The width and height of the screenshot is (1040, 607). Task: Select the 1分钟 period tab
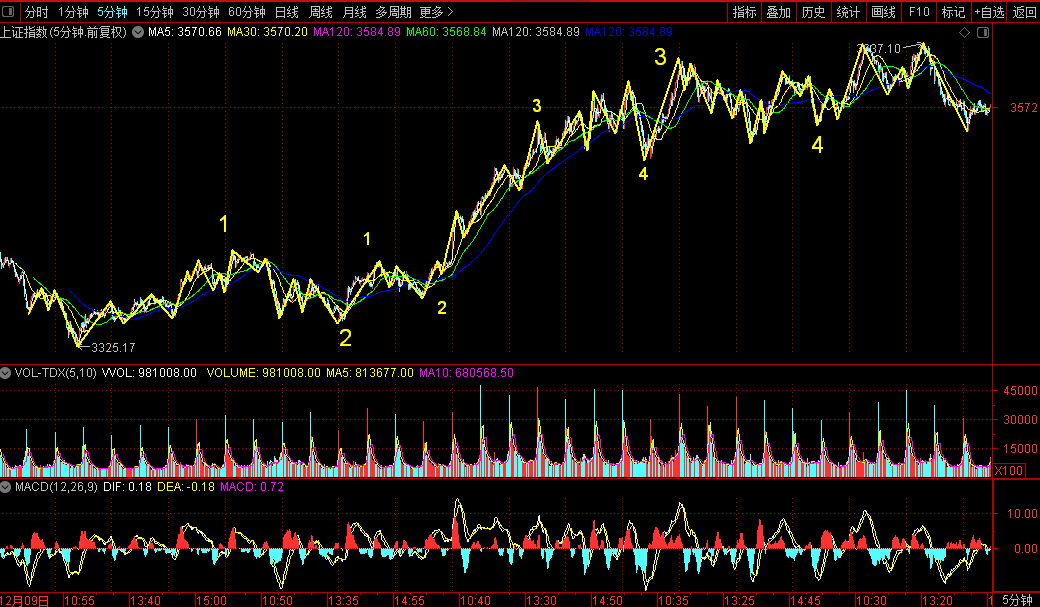pos(73,12)
